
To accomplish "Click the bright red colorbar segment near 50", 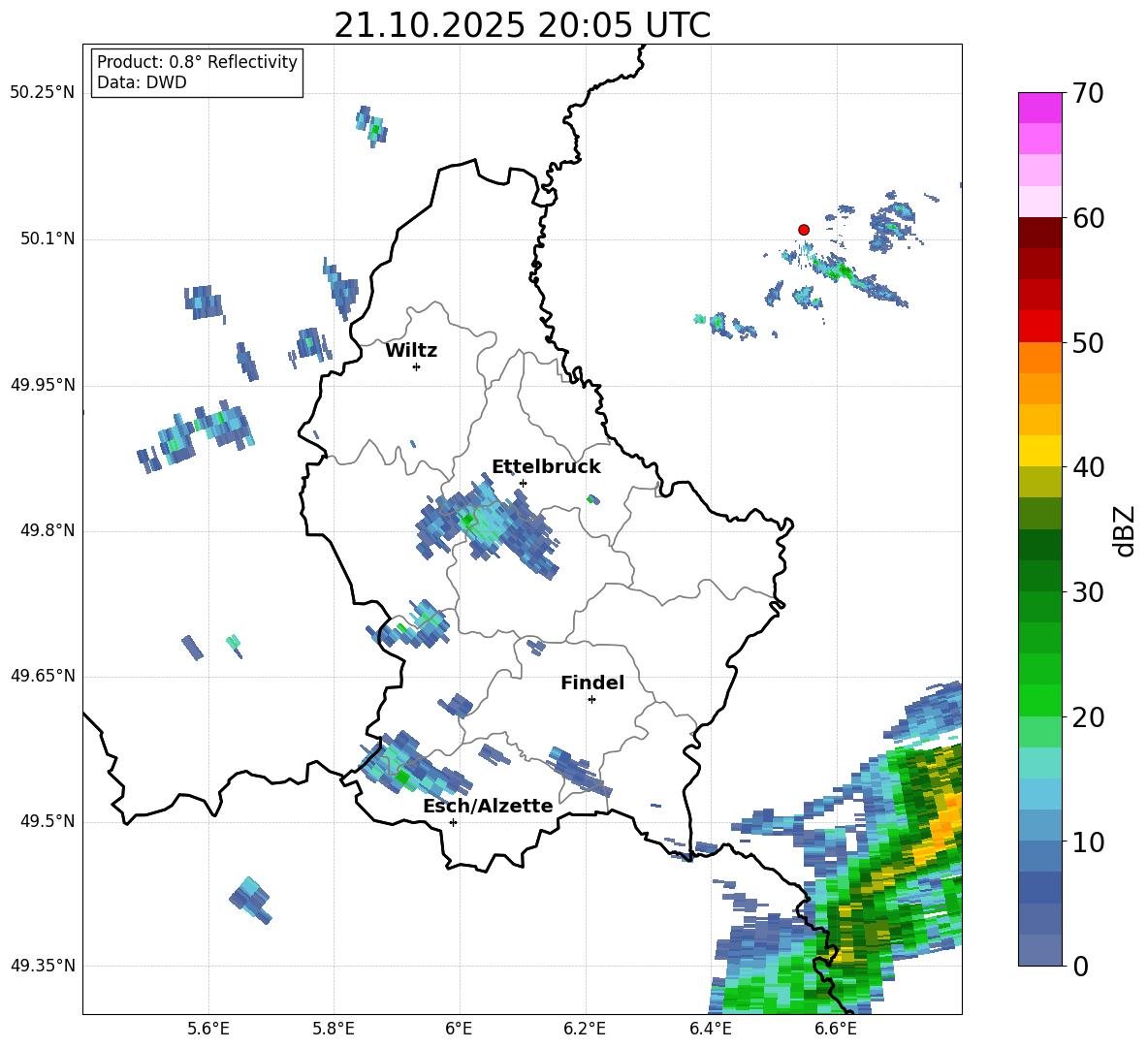I will tap(1039, 327).
